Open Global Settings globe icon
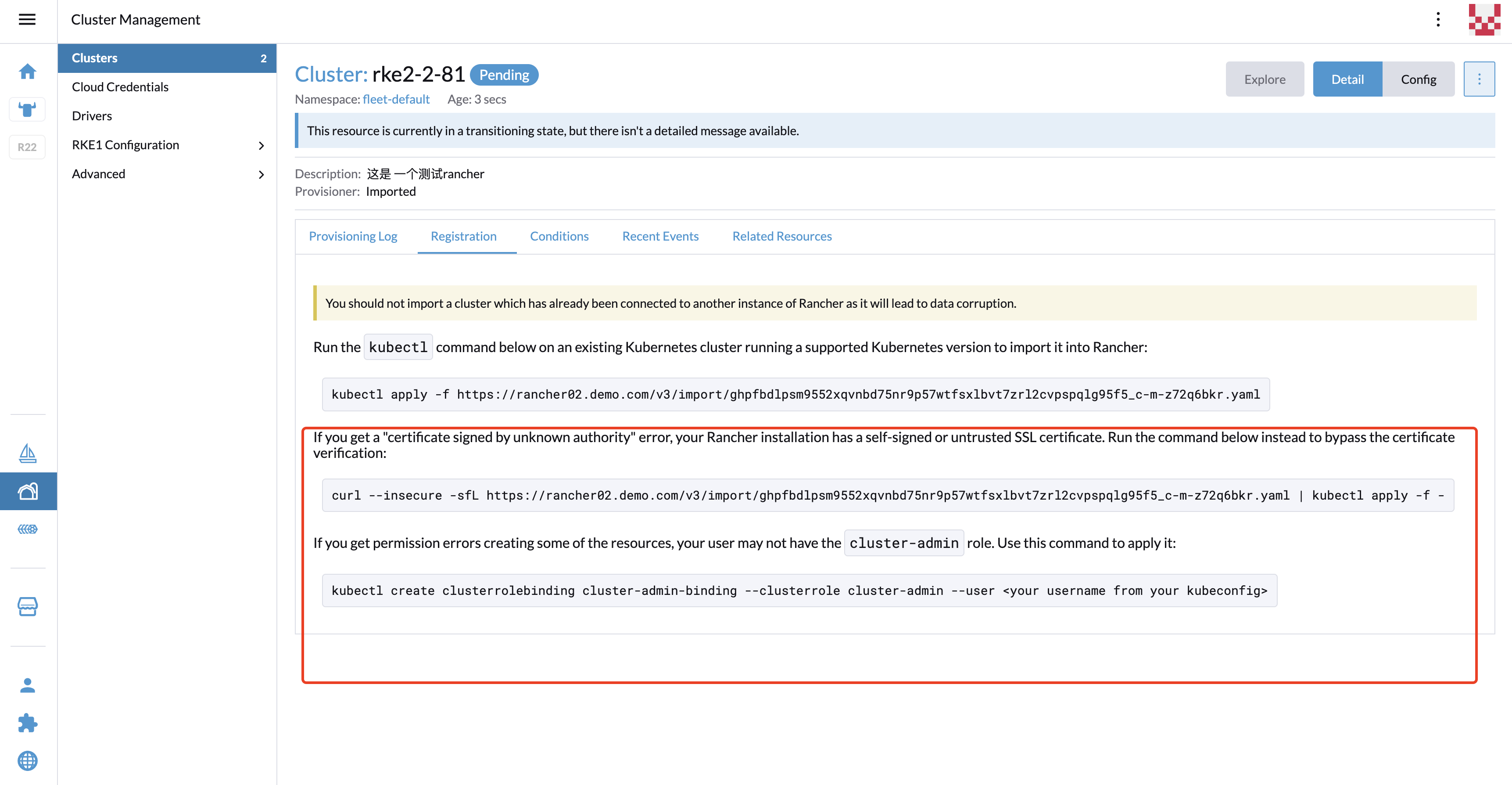This screenshot has height=785, width=1512. (x=28, y=761)
